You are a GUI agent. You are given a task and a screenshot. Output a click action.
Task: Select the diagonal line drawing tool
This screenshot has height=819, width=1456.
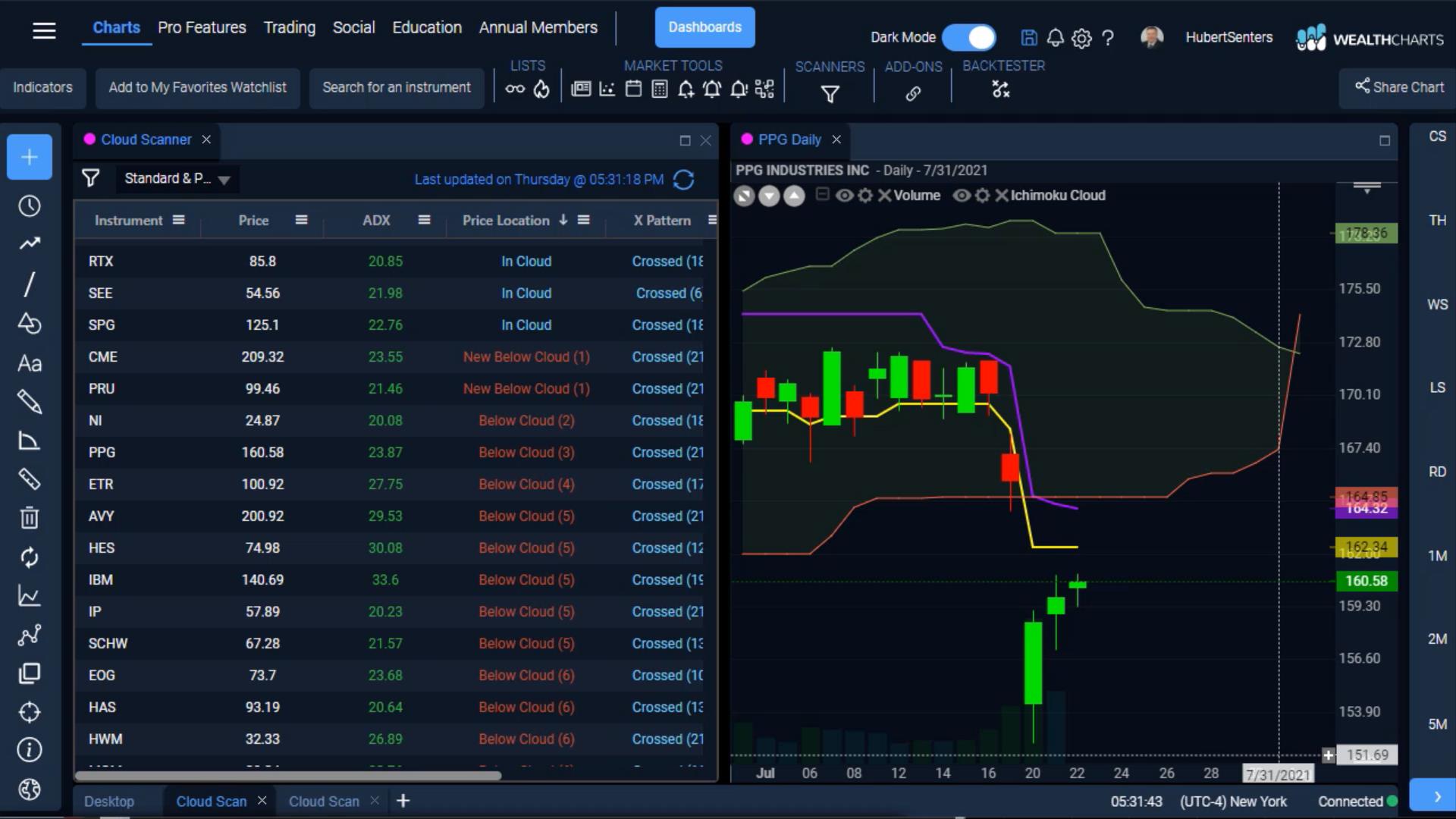[x=30, y=284]
